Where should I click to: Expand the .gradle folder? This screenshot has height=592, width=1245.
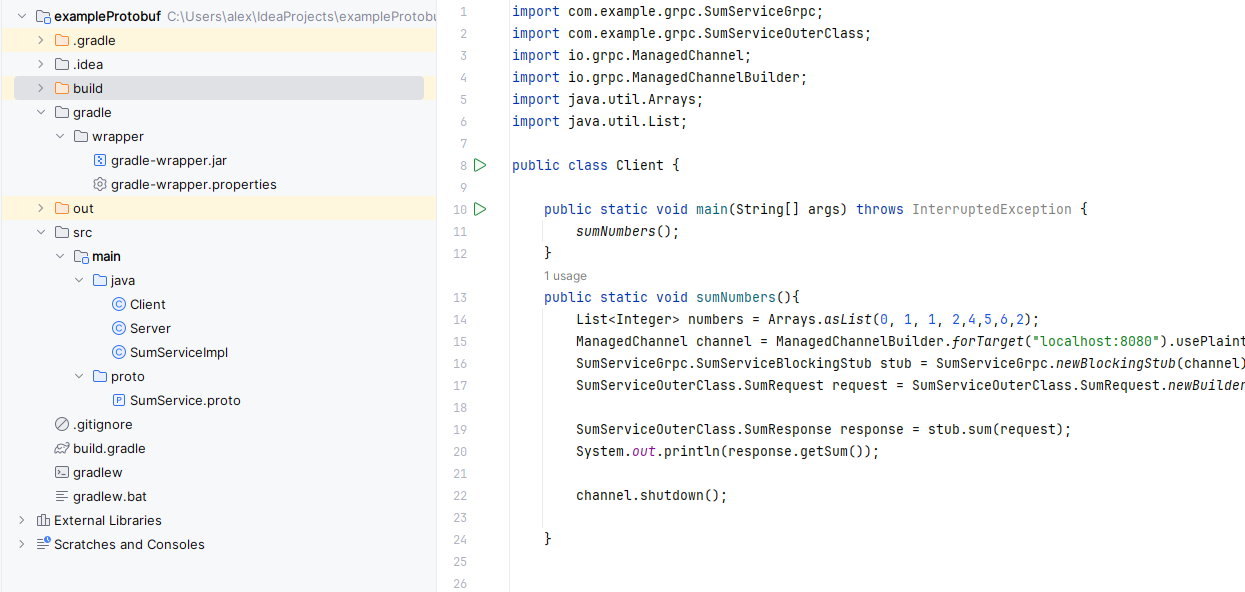pyautogui.click(x=41, y=41)
